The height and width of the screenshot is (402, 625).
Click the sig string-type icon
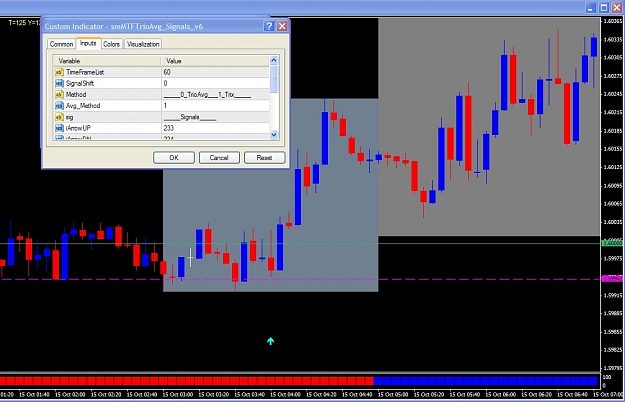click(59, 117)
